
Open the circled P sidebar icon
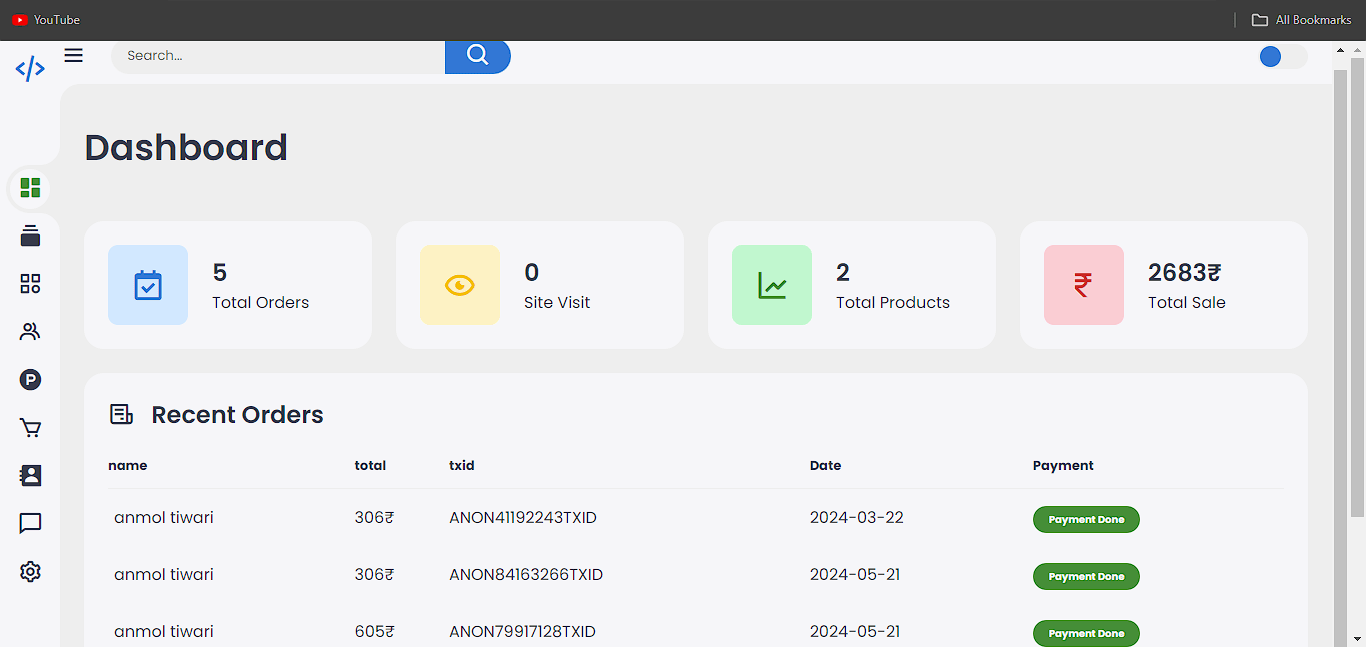[30, 379]
